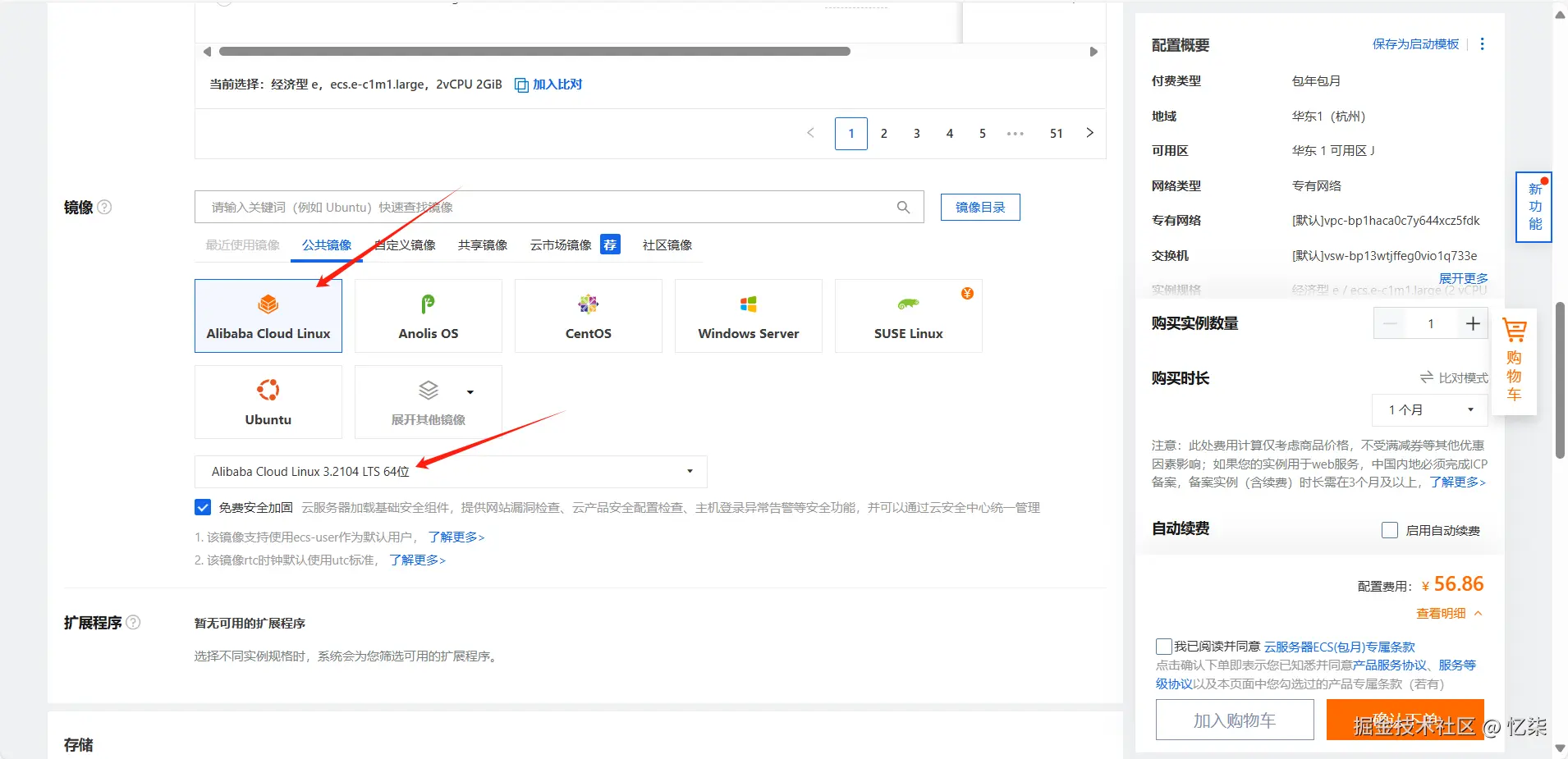
Task: Switch to 公共镜像 tab
Action: click(327, 245)
